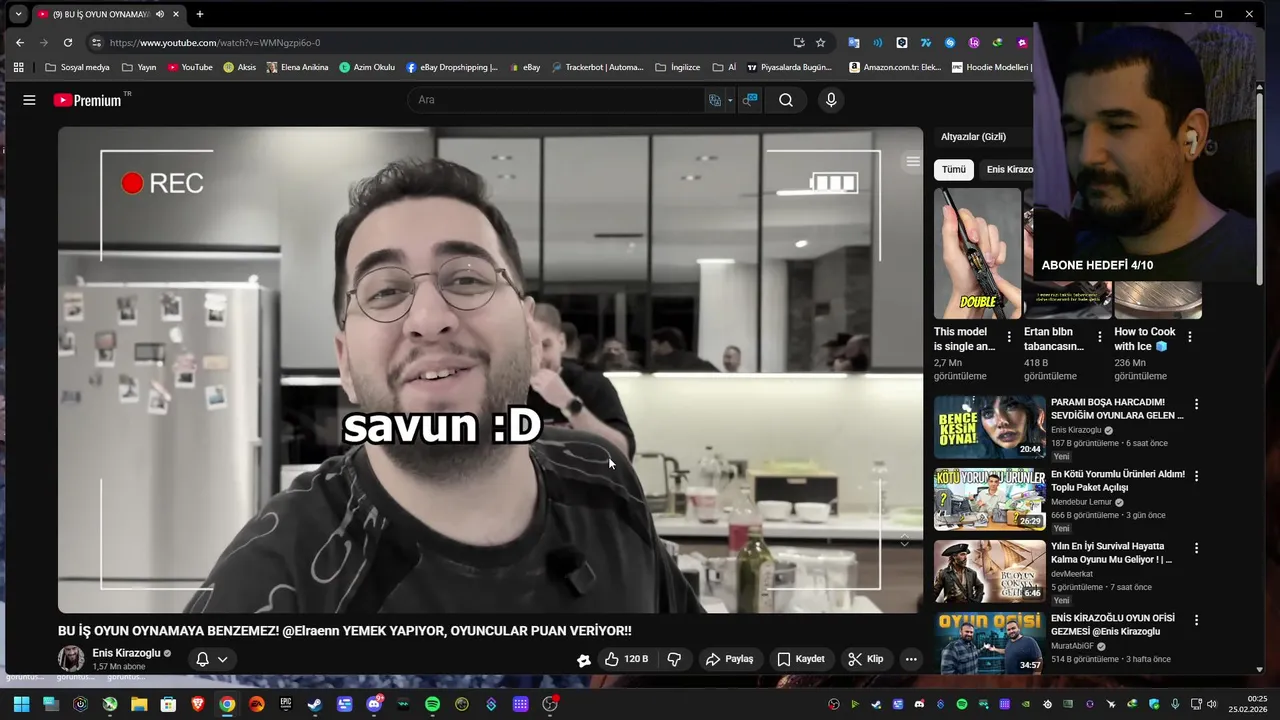1280x720 pixels.
Task: Open Epic Games Launcher from the taskbar
Action: point(286,704)
